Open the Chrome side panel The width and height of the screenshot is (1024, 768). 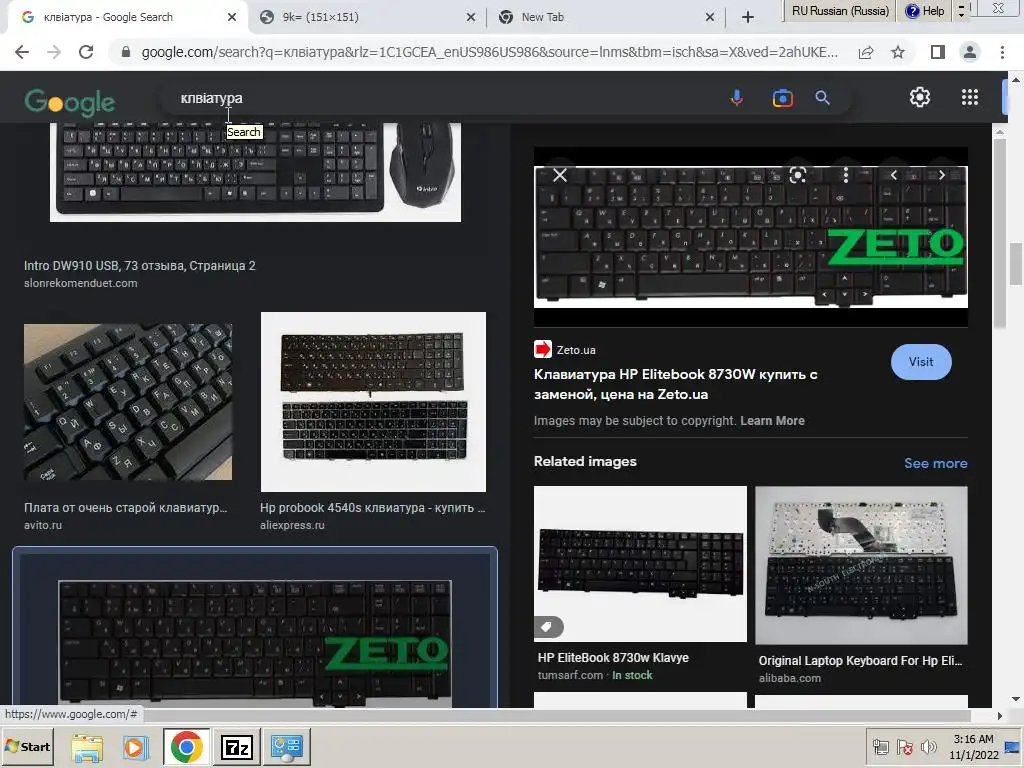click(938, 52)
